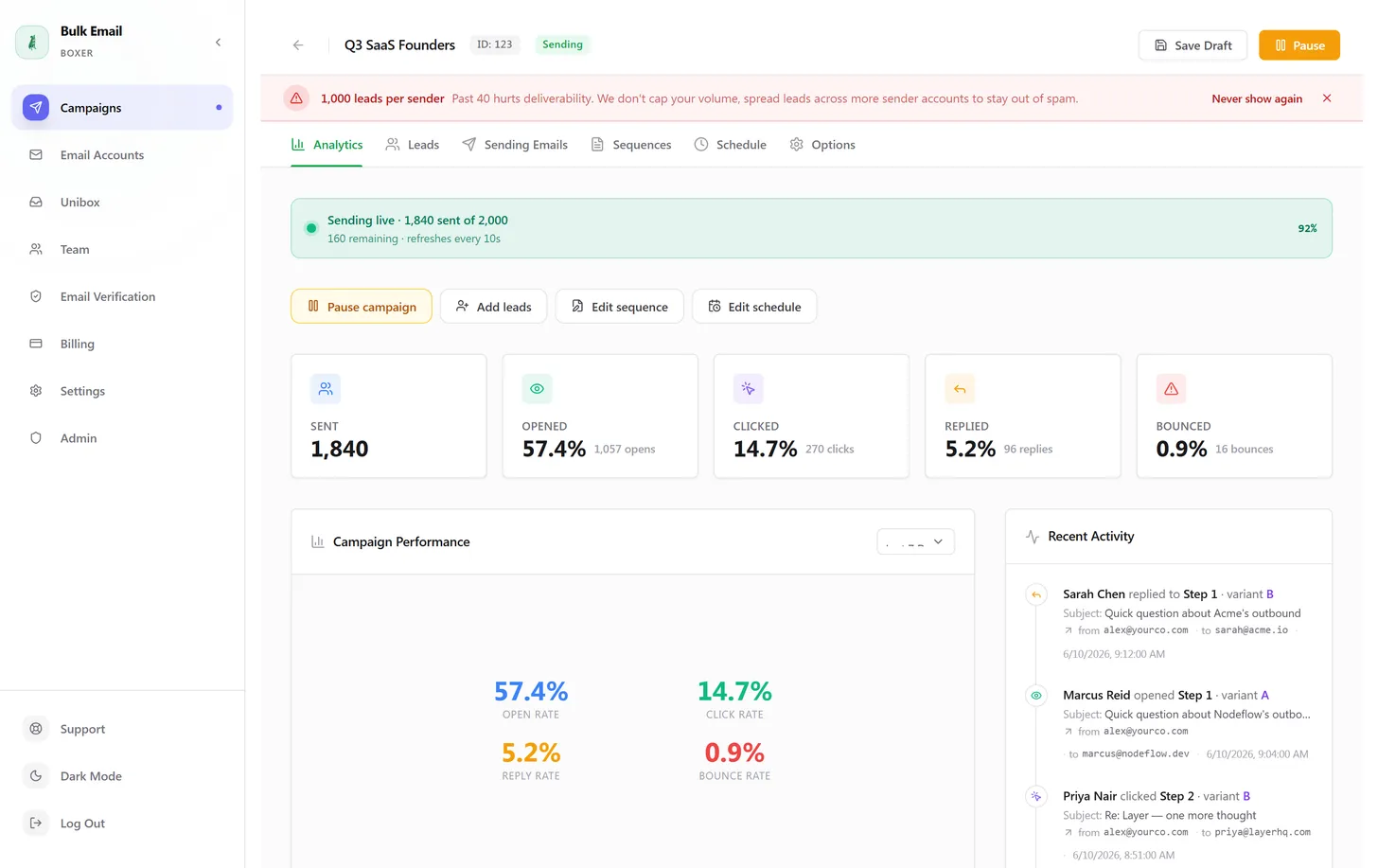Switch to the Leads tab
The height and width of the screenshot is (868, 1378).
coord(413,145)
